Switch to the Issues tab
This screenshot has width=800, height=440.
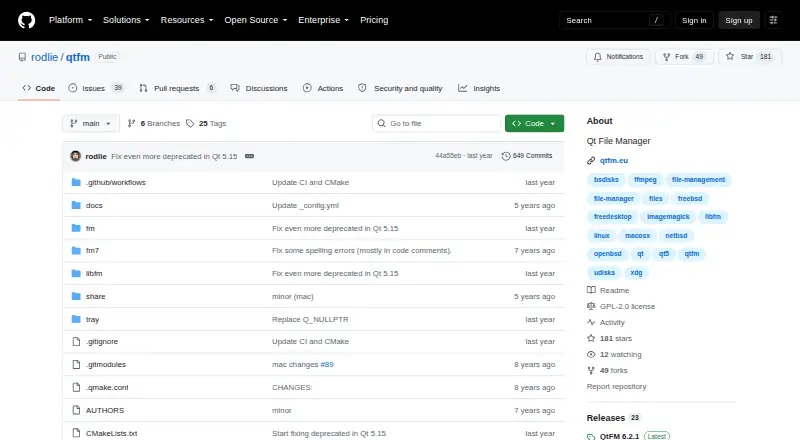[95, 88]
